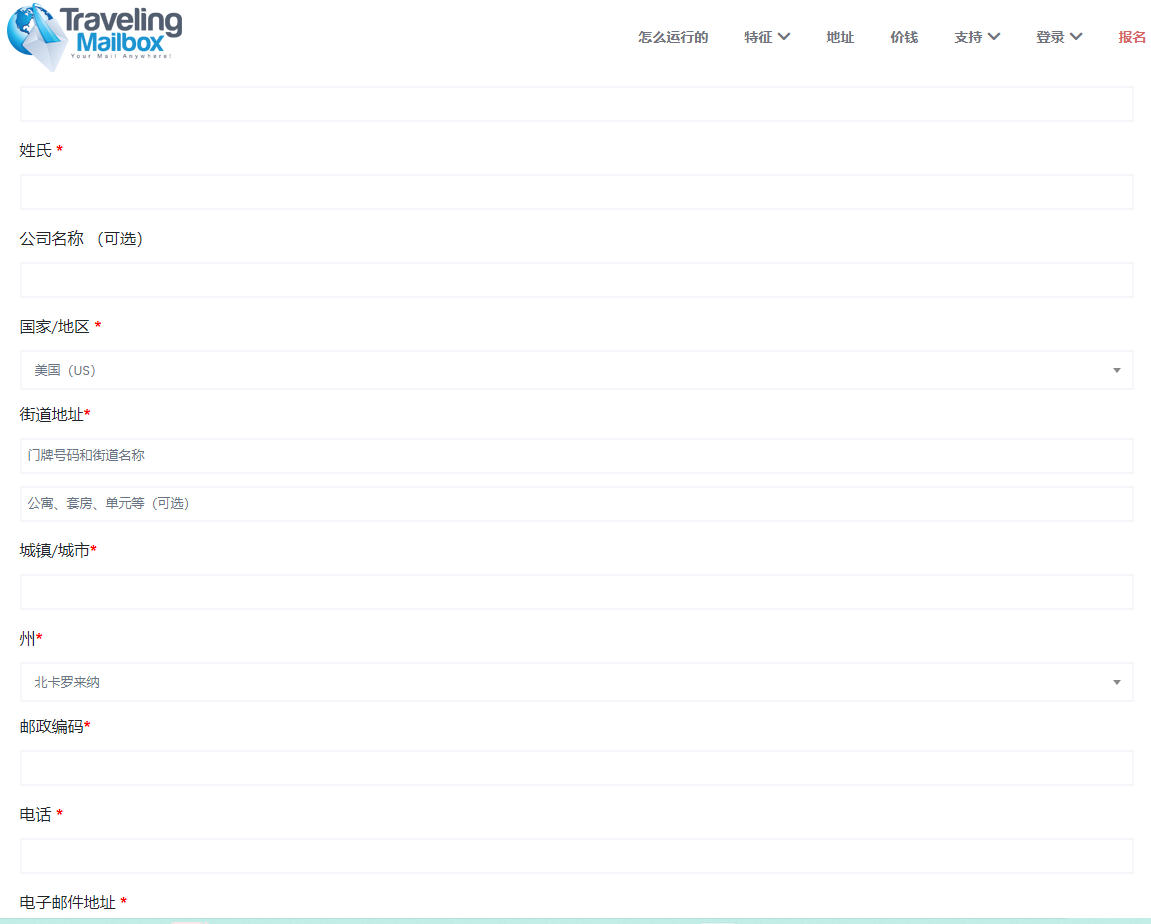The height and width of the screenshot is (924, 1151).
Task: Click the 门牌号码和街道名称 address field
Action: [x=576, y=456]
